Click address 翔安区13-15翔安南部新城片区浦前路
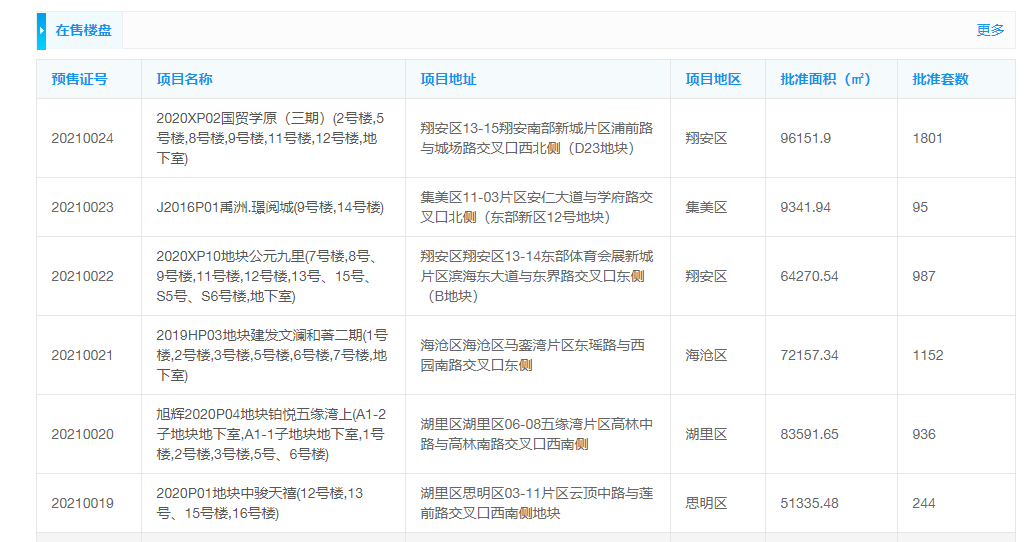The height and width of the screenshot is (542, 1028). pos(537,138)
